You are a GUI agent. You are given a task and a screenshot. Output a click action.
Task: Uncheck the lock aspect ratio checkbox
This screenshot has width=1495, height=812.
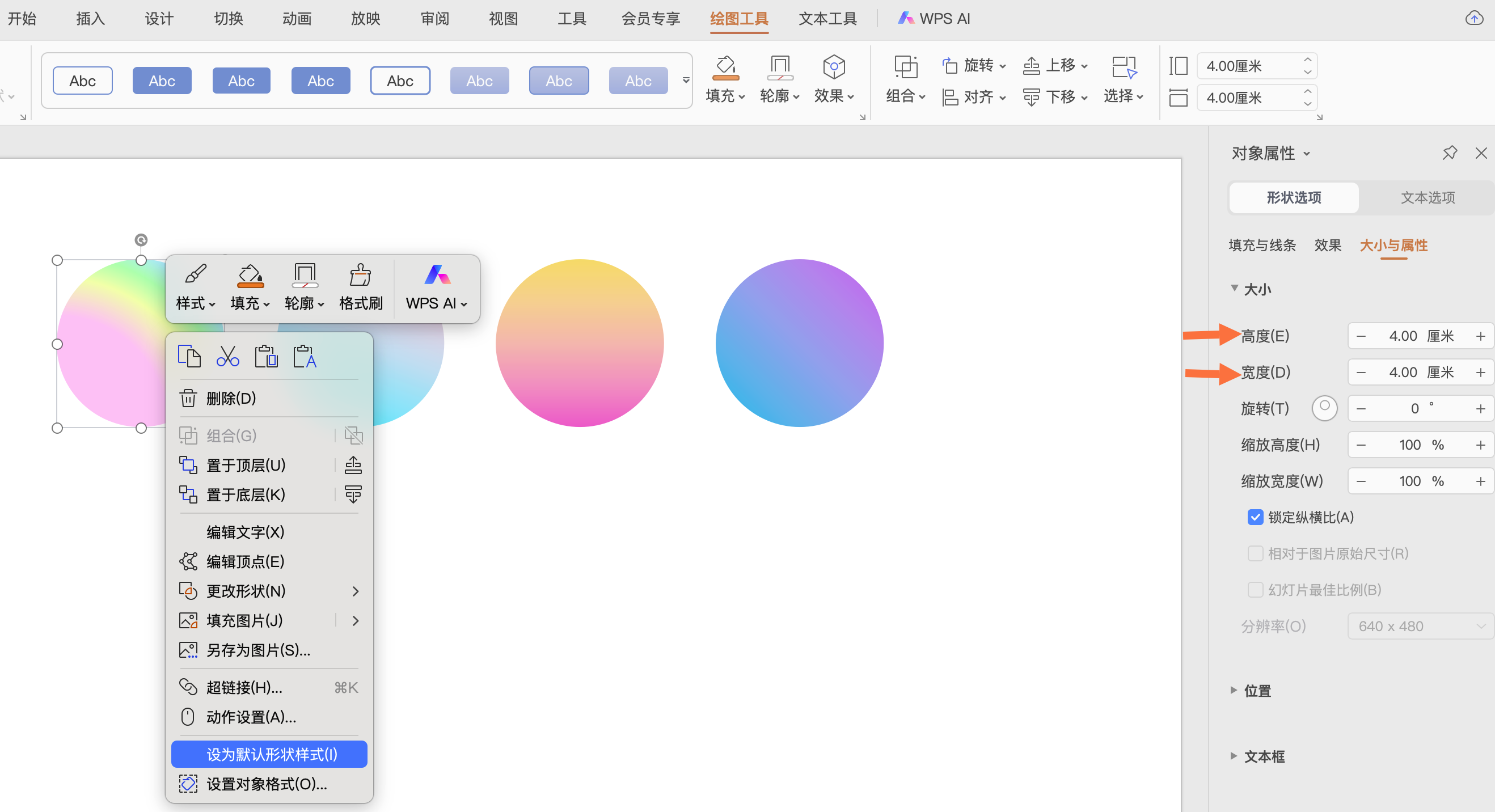(1255, 517)
